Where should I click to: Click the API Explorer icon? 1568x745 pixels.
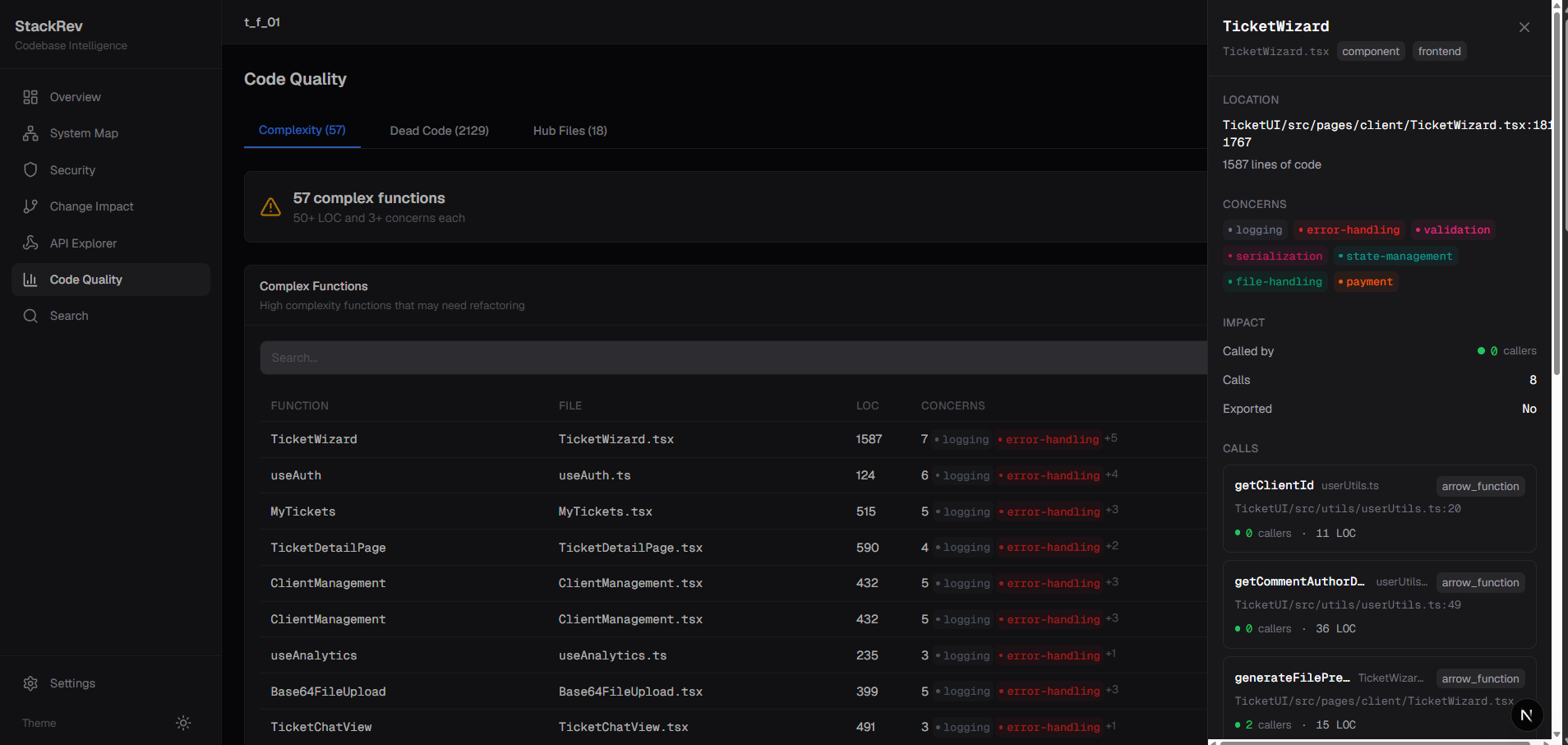tap(30, 243)
